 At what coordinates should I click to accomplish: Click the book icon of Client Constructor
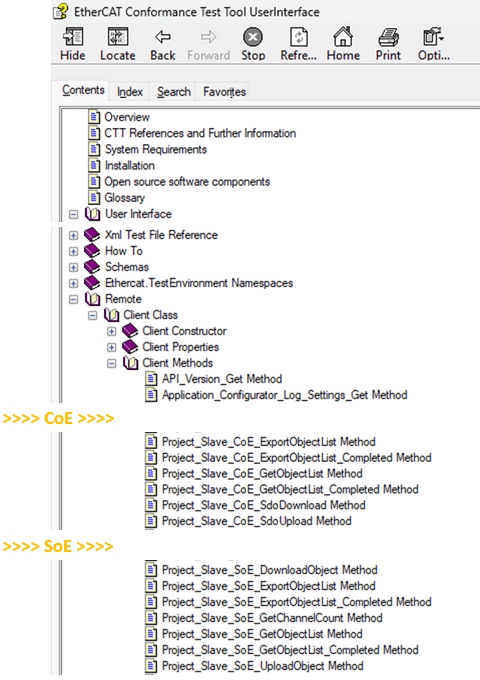(x=130, y=331)
